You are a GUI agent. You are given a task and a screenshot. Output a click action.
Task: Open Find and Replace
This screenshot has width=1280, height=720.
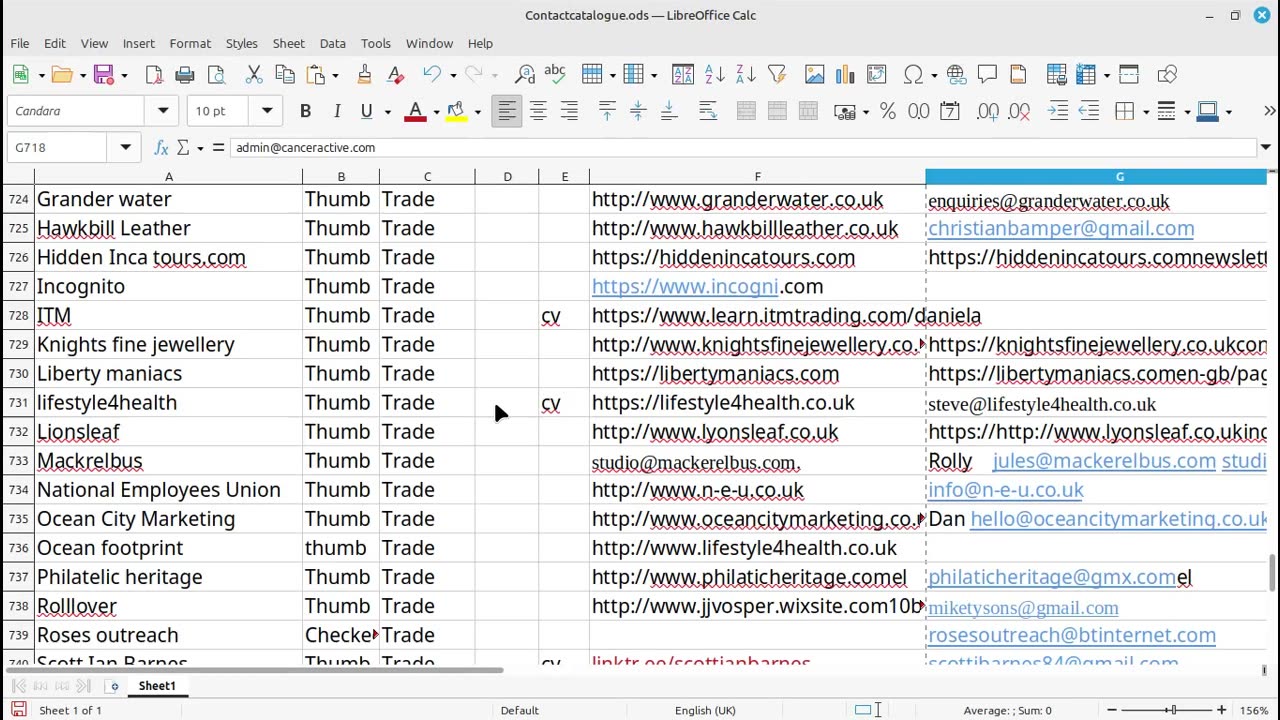click(525, 75)
